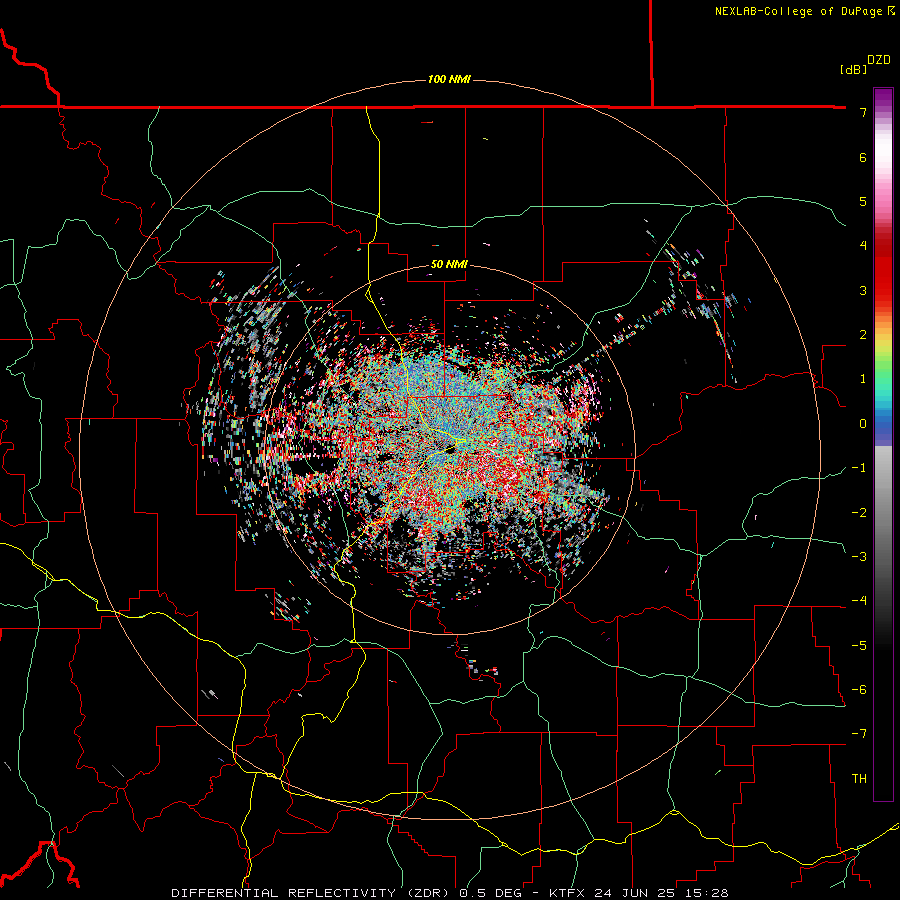Click the 7 dB tick label on scale
900x900 pixels.
click(x=863, y=112)
